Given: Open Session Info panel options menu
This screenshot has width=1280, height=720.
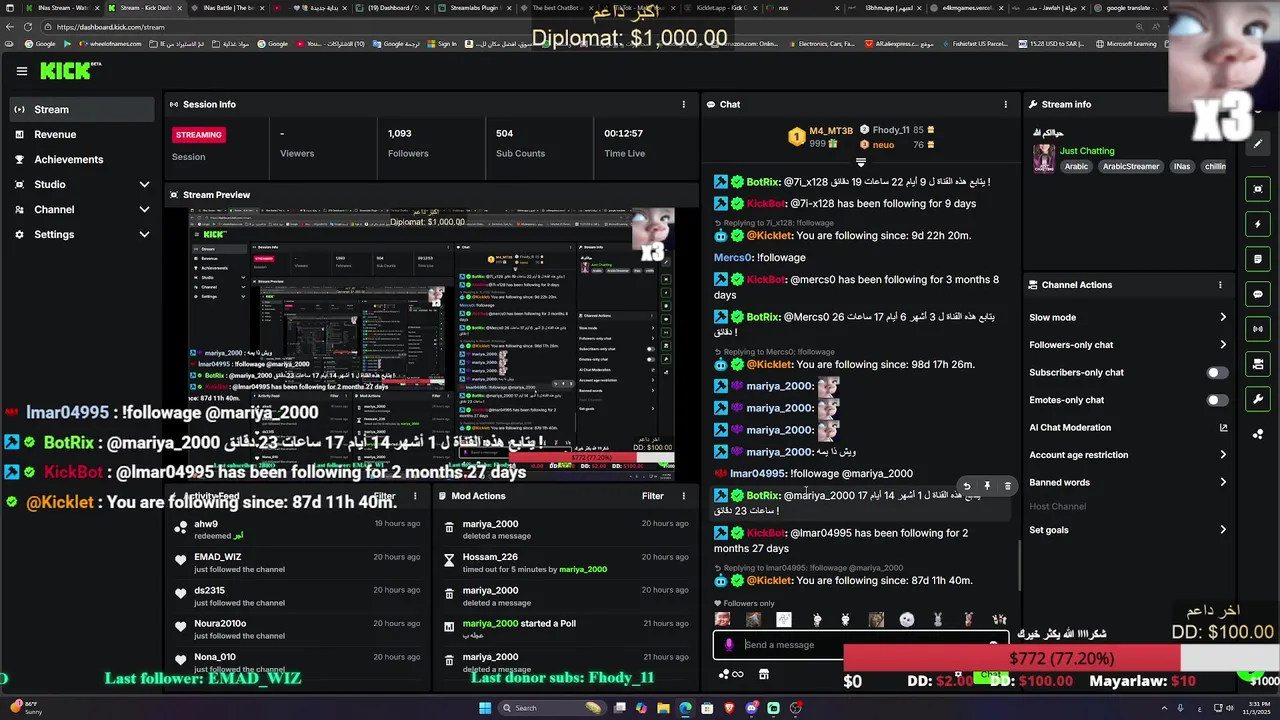Looking at the screenshot, I should [x=684, y=104].
